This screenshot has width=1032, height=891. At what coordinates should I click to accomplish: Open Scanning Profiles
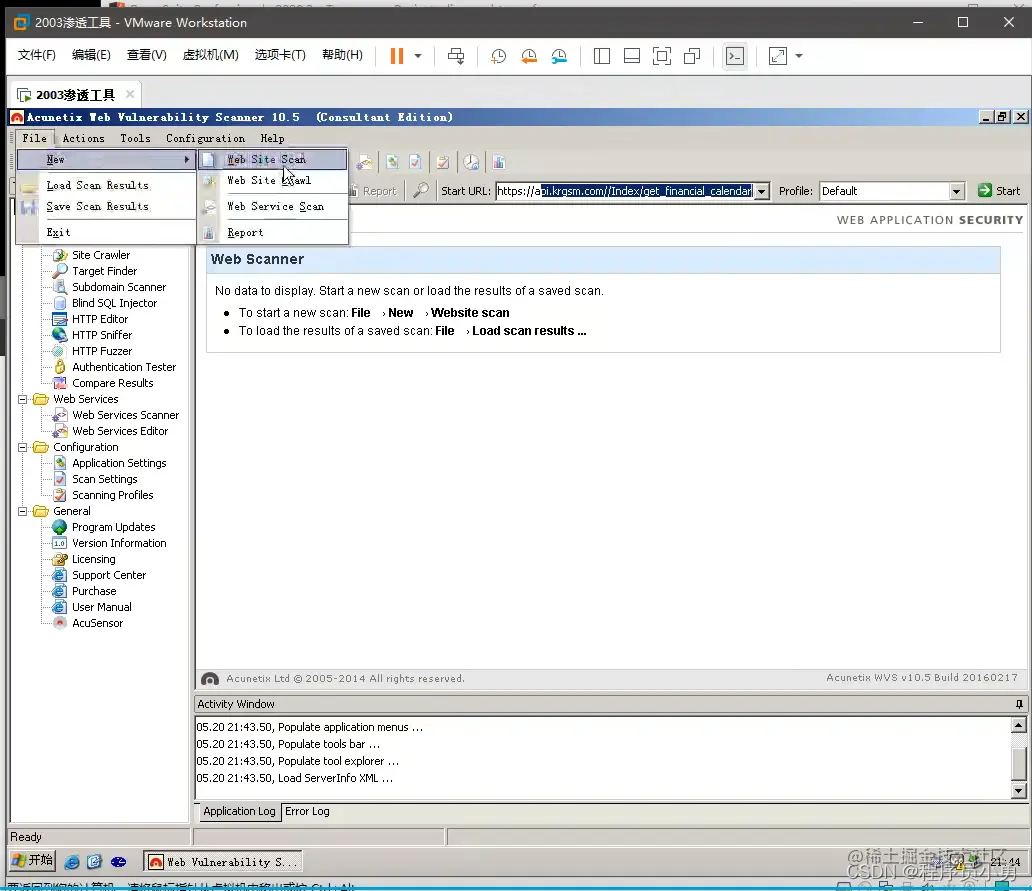(112, 495)
